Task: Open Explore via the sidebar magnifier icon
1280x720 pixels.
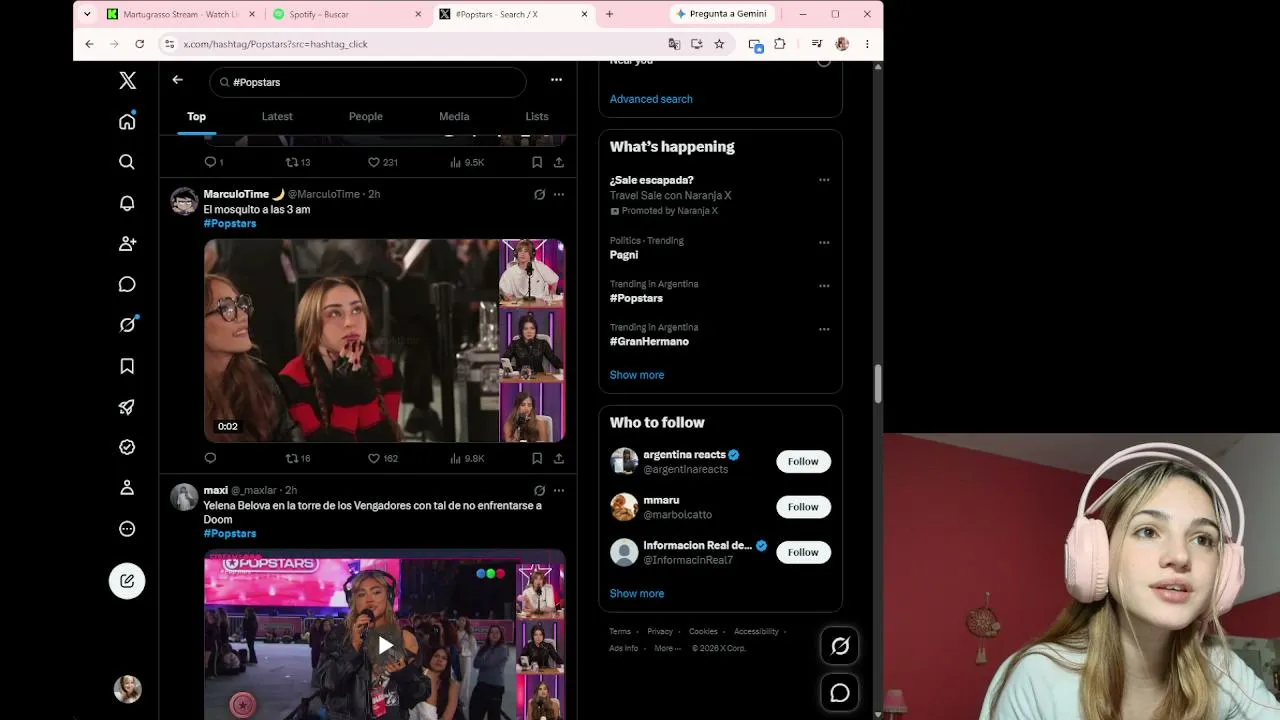Action: coord(127,162)
